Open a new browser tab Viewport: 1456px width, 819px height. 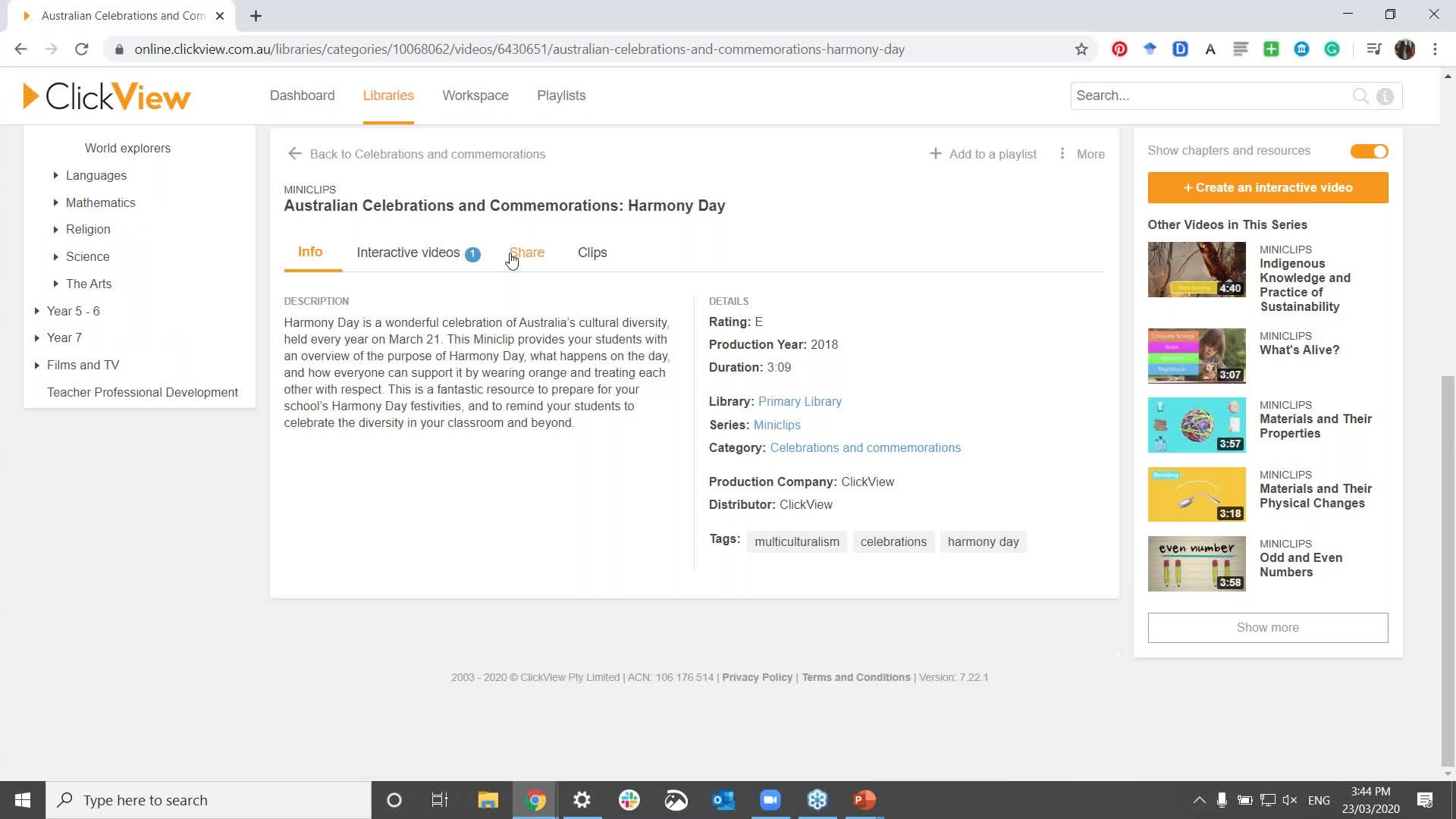tap(256, 16)
